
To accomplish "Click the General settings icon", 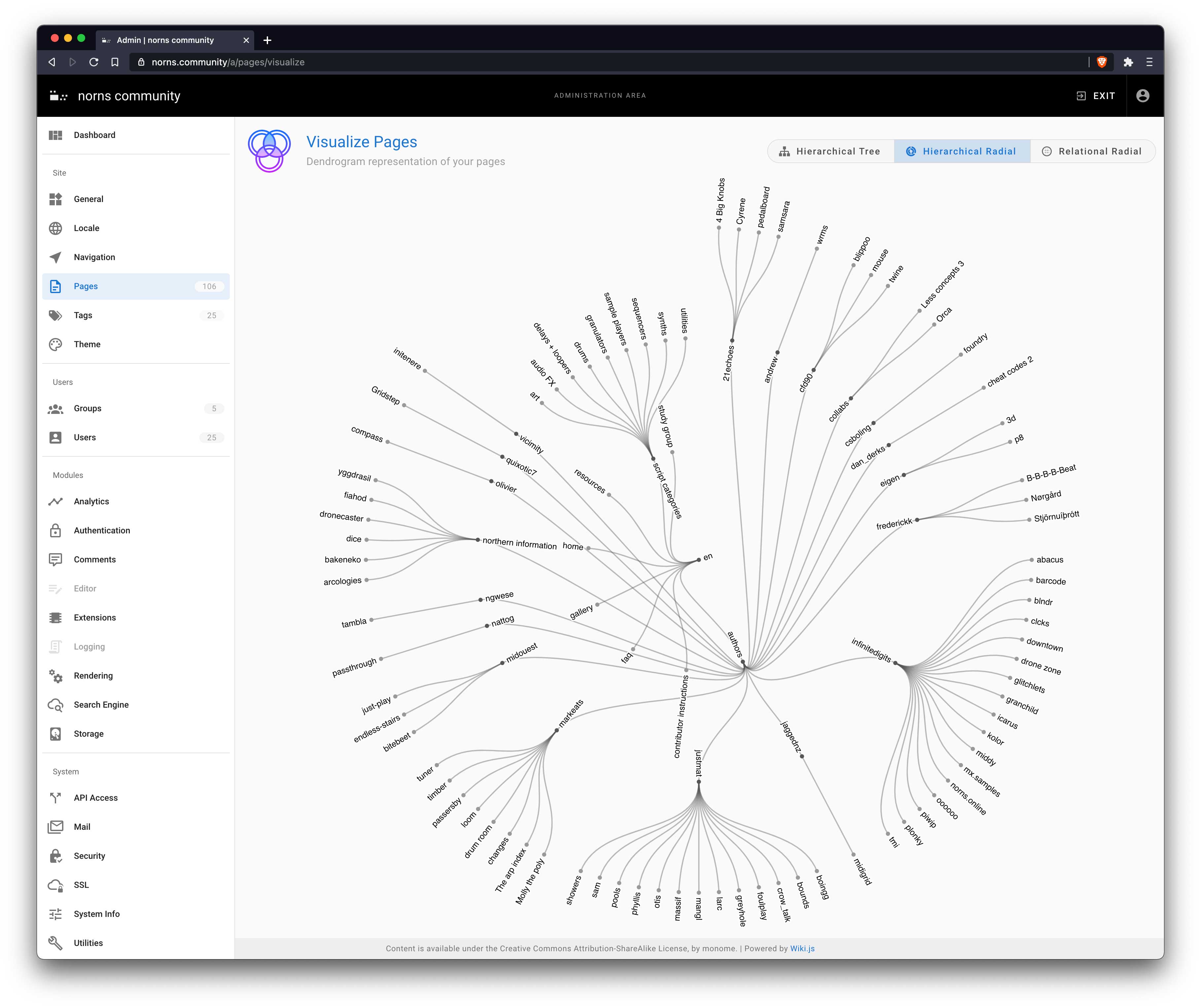I will [55, 199].
